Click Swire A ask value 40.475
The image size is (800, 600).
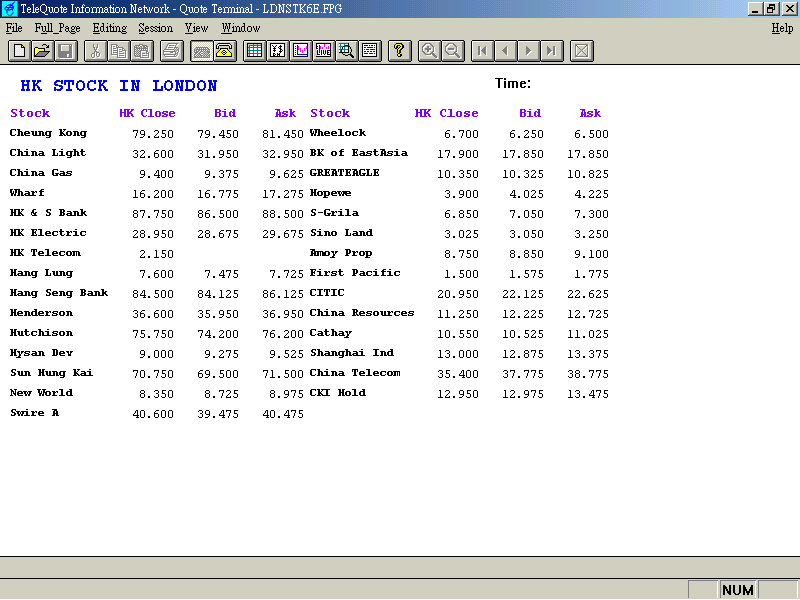pyautogui.click(x=283, y=414)
